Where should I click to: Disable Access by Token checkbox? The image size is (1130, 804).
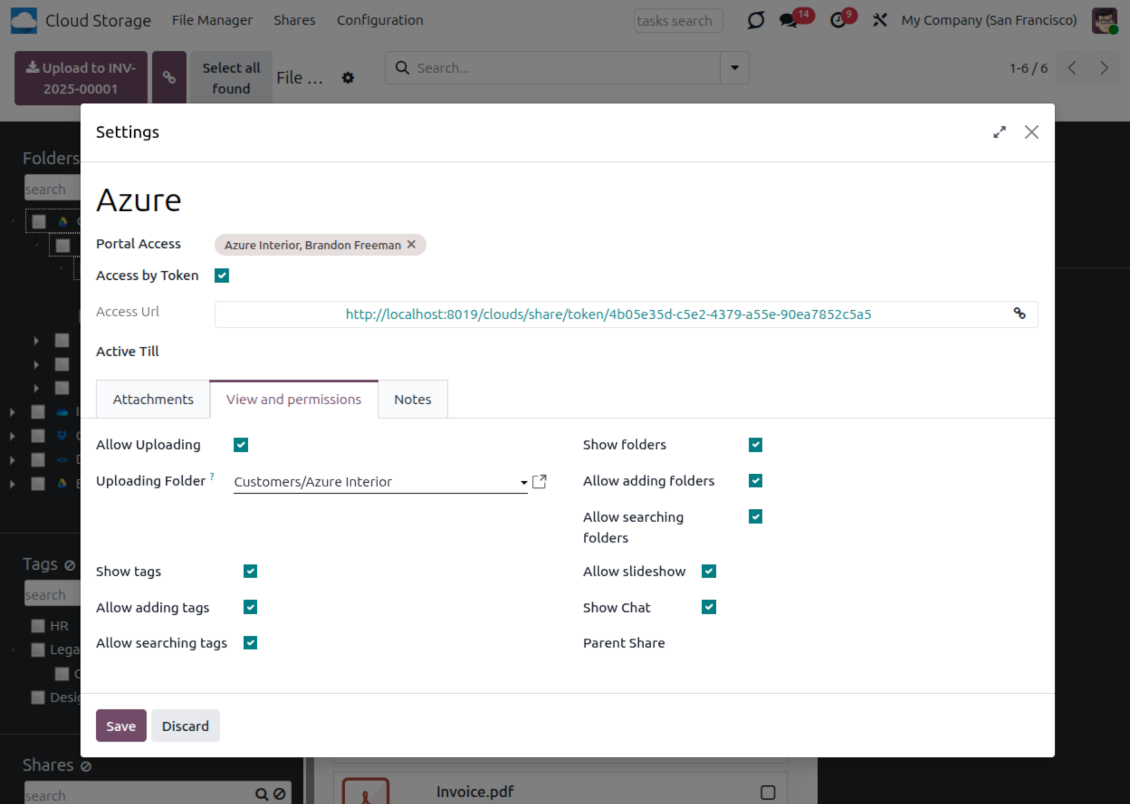(222, 276)
